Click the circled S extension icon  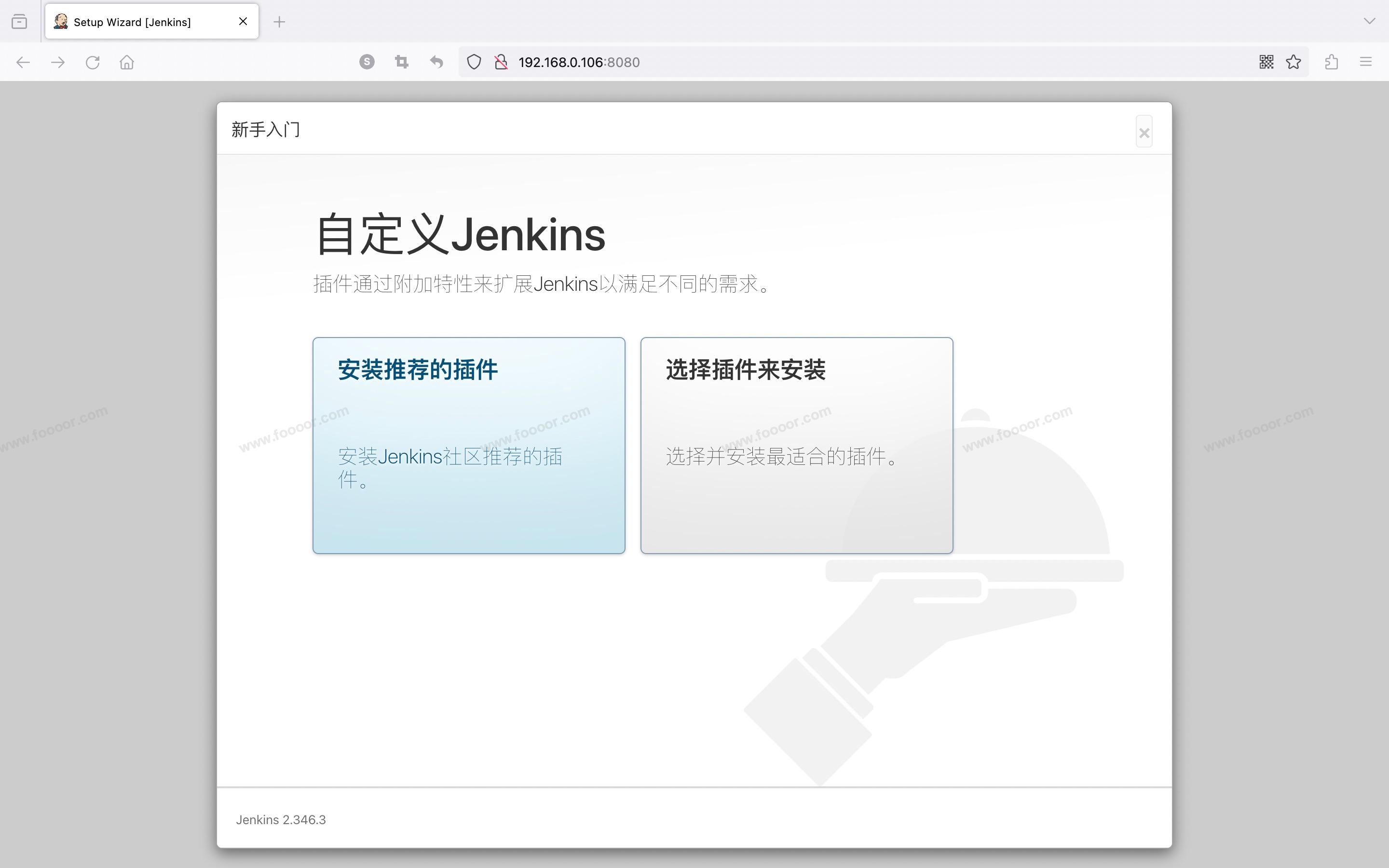[367, 61]
